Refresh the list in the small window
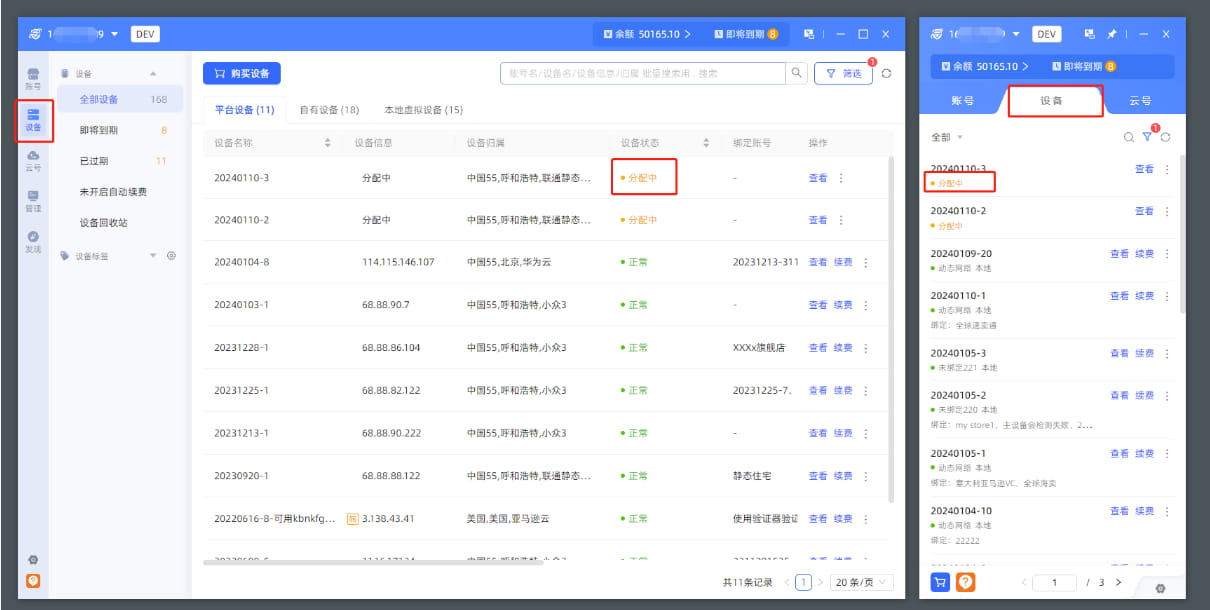This screenshot has width=1210, height=610. (1165, 137)
